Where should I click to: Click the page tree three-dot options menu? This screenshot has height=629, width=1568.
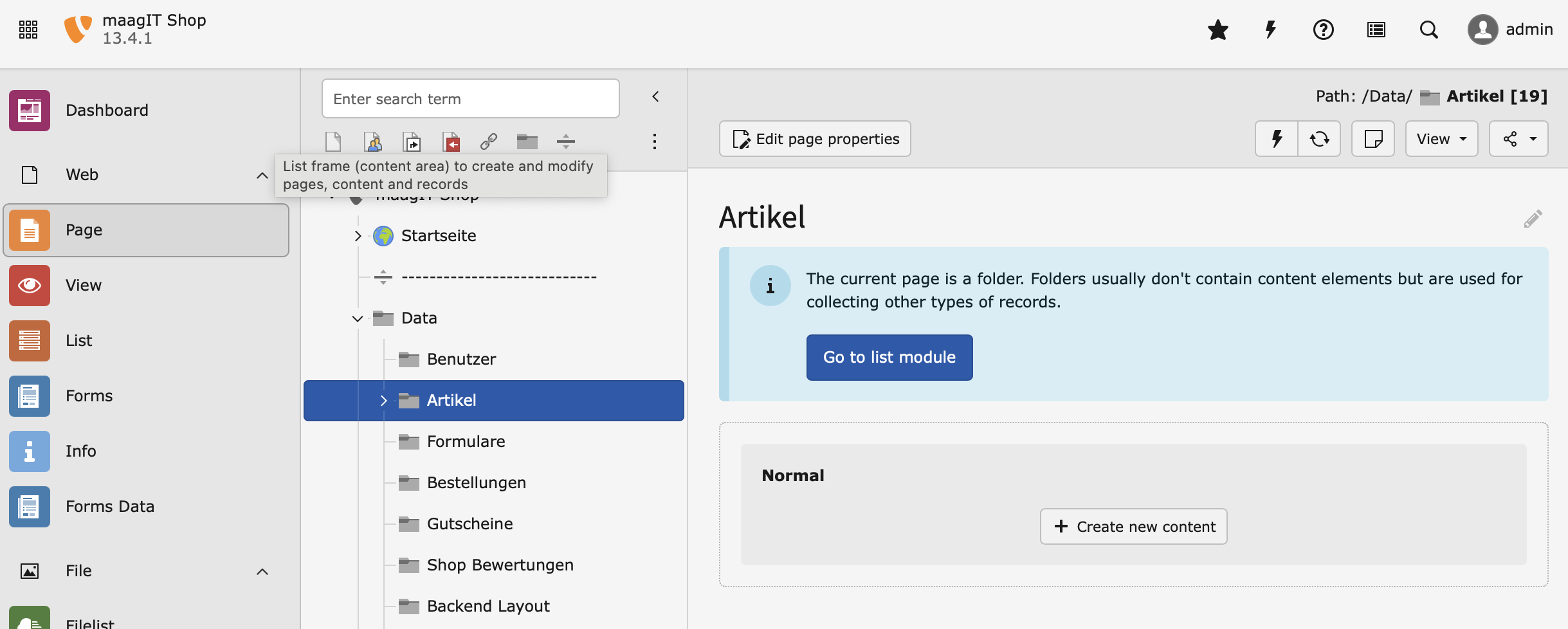[x=654, y=141]
